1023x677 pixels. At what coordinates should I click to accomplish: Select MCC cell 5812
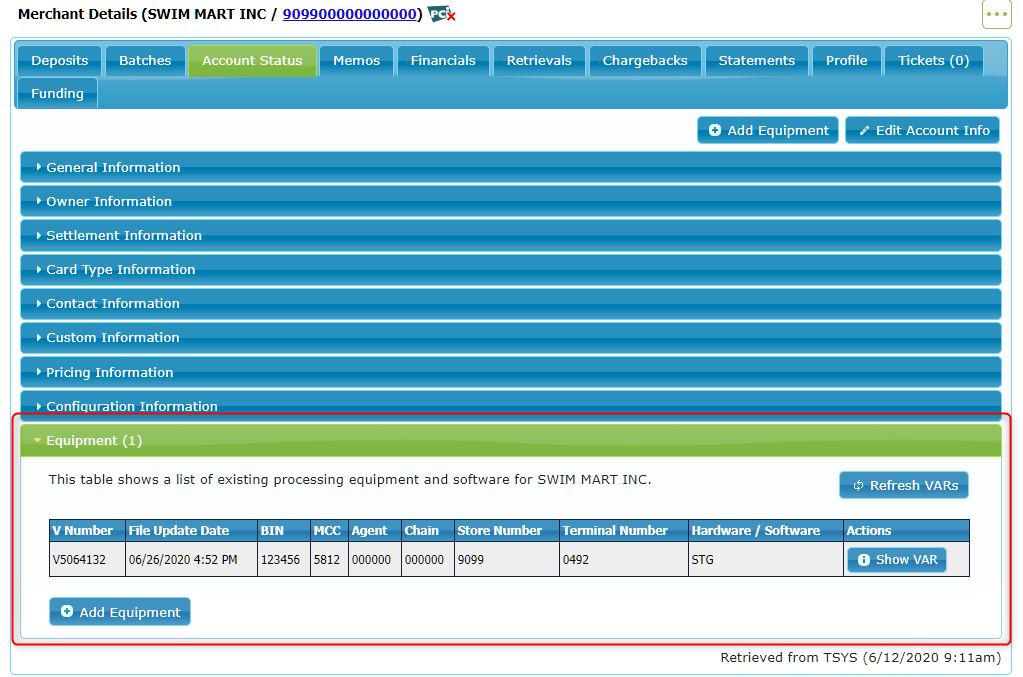(329, 560)
